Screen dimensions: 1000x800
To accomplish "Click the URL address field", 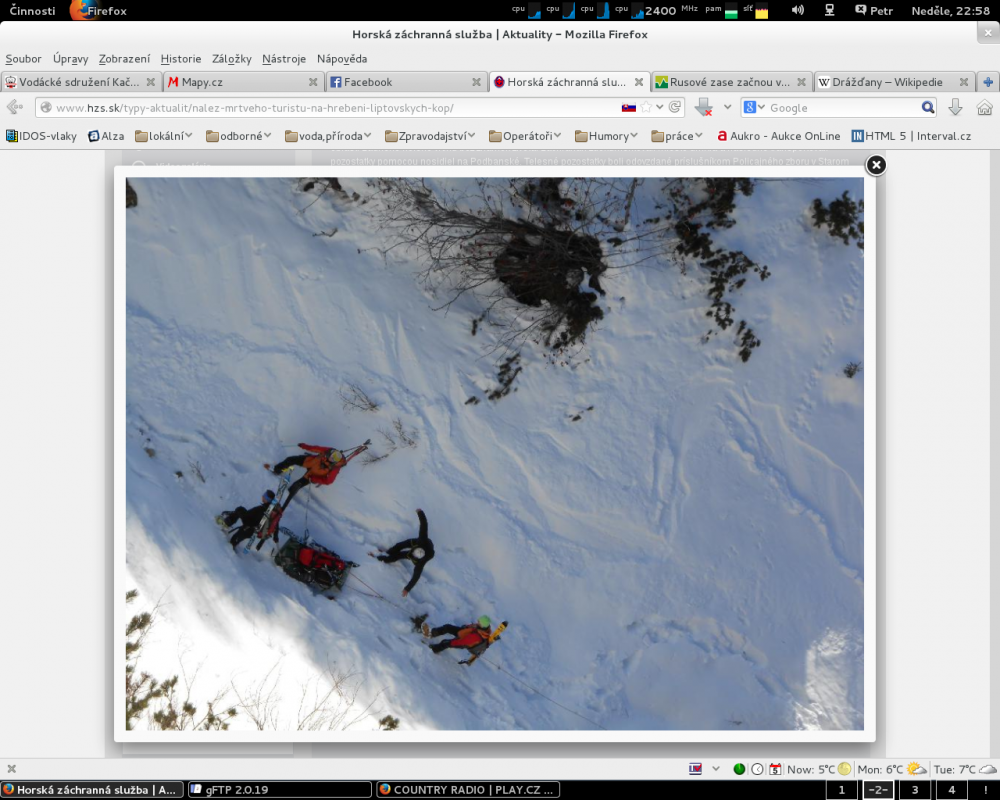I will coord(330,108).
